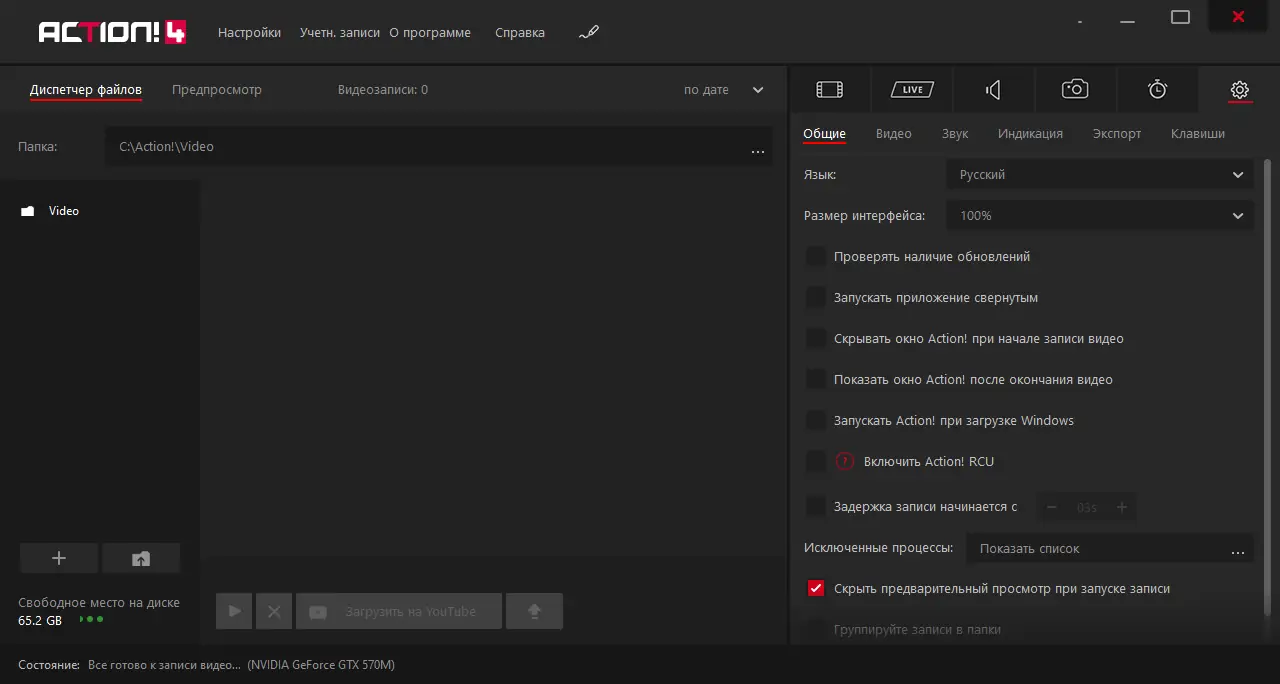Enable Запускать Action! при загрузке Windows
The image size is (1280, 684).
(x=816, y=421)
